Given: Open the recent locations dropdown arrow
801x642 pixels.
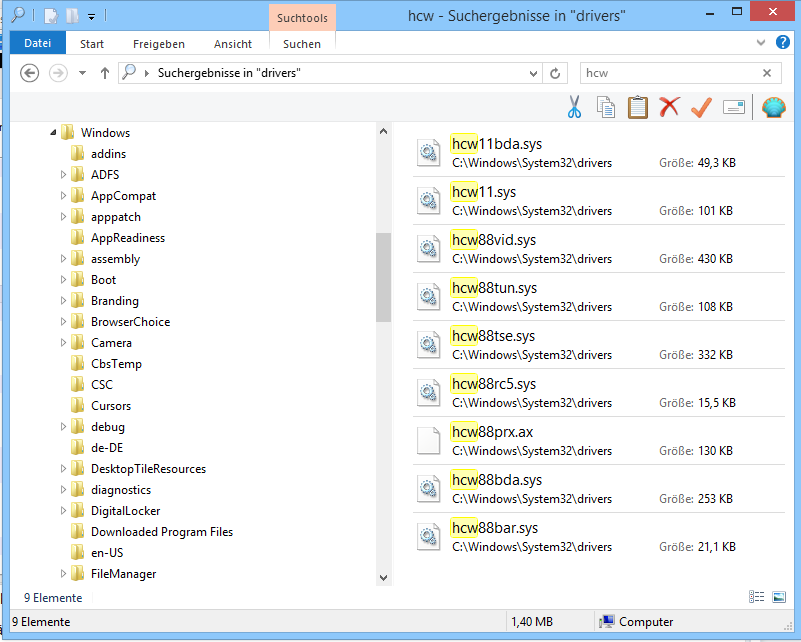Looking at the screenshot, I should click(x=82, y=73).
